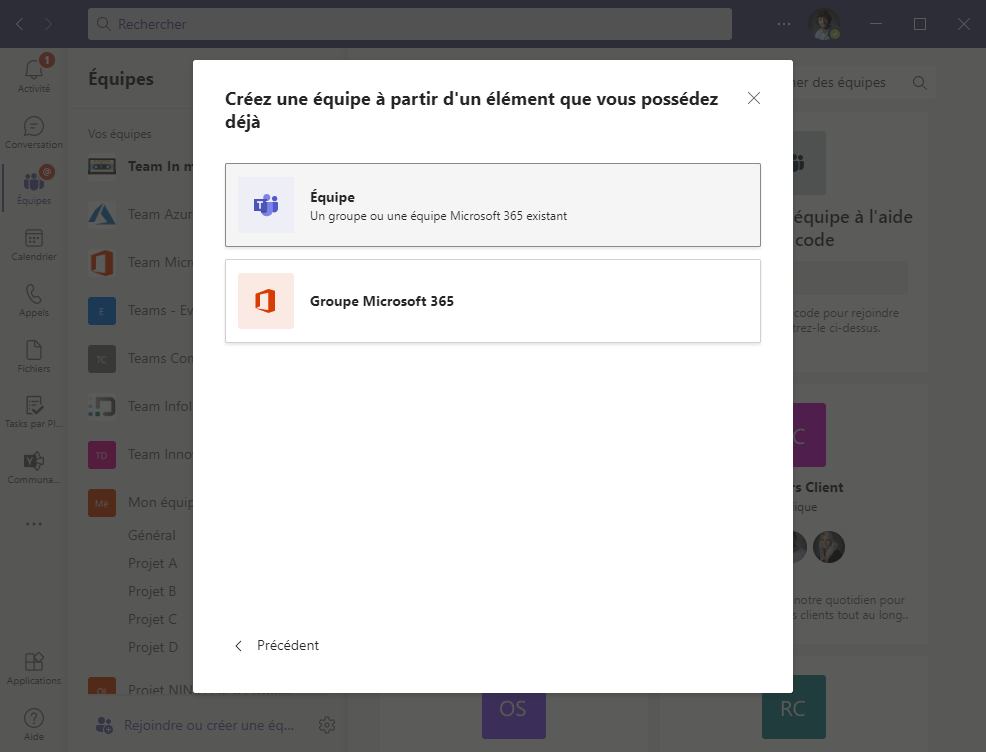This screenshot has height=752, width=986.
Task: Open Activité in the sidebar
Action: pyautogui.click(x=34, y=75)
